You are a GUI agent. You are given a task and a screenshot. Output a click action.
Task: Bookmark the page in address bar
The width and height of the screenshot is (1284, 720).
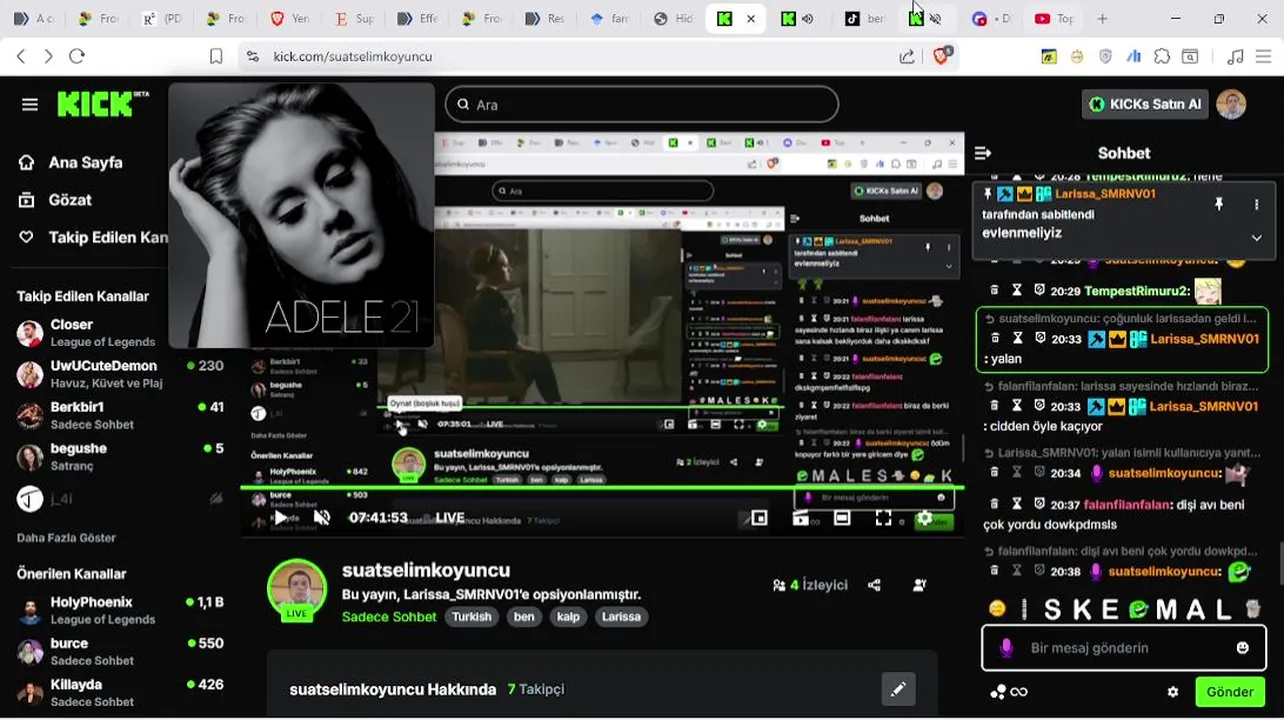pyautogui.click(x=216, y=57)
